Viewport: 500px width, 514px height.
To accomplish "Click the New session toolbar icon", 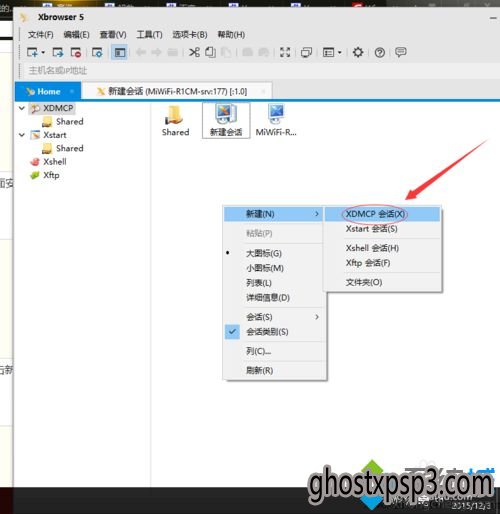I will click(32, 52).
